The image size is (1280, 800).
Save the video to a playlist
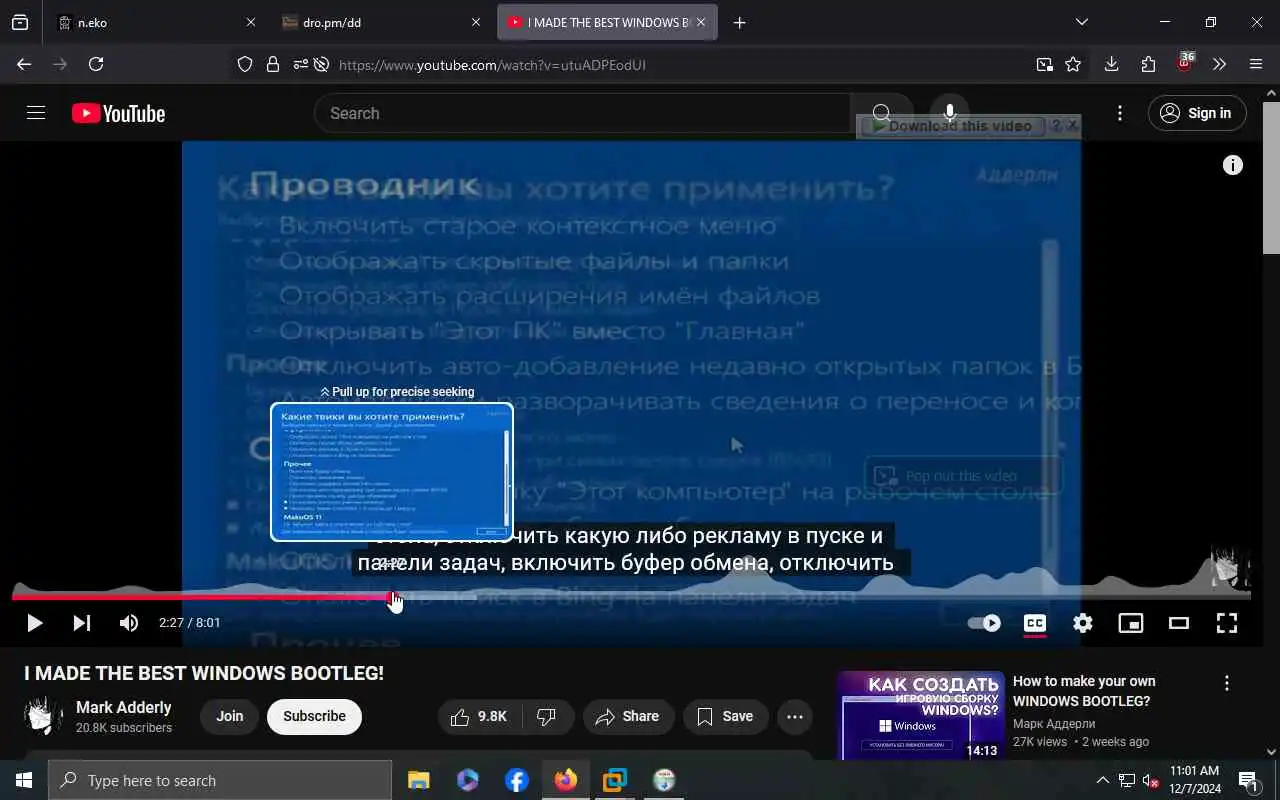[725, 716]
